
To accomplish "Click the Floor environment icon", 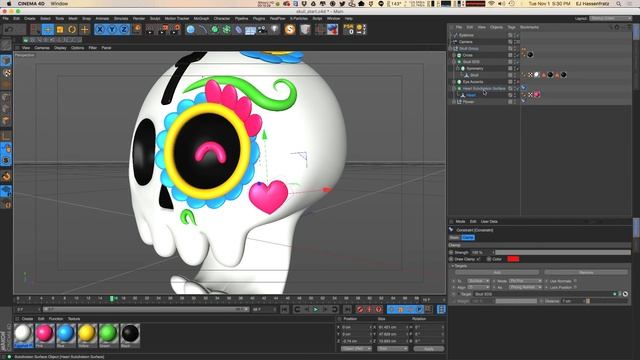I will [x=250, y=30].
